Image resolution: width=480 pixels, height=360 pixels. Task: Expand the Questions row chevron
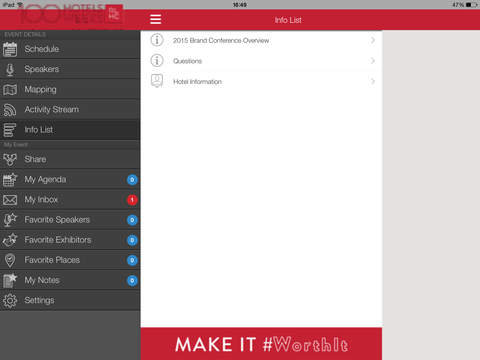(x=373, y=61)
